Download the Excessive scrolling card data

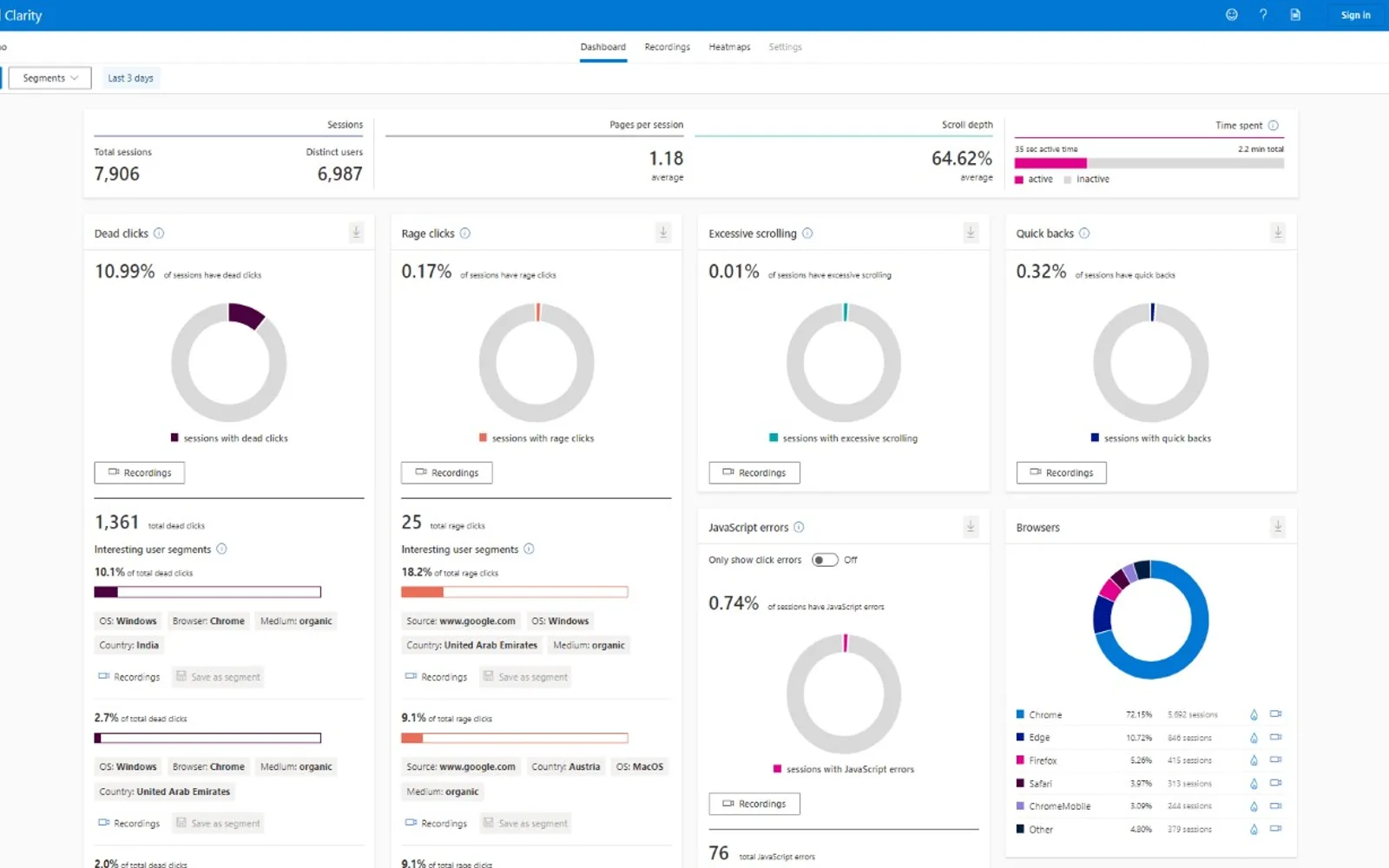971,233
